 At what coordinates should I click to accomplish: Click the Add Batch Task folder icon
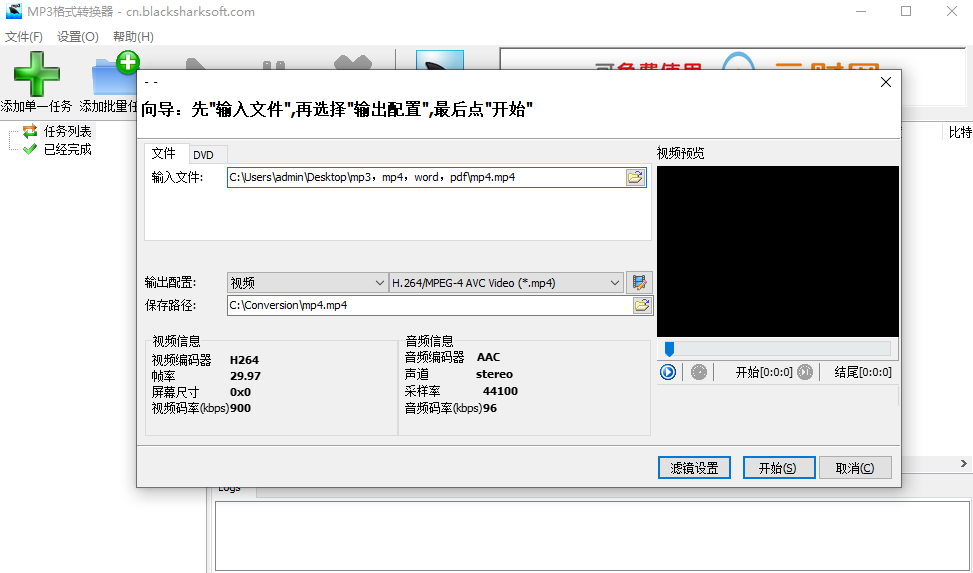tap(115, 74)
